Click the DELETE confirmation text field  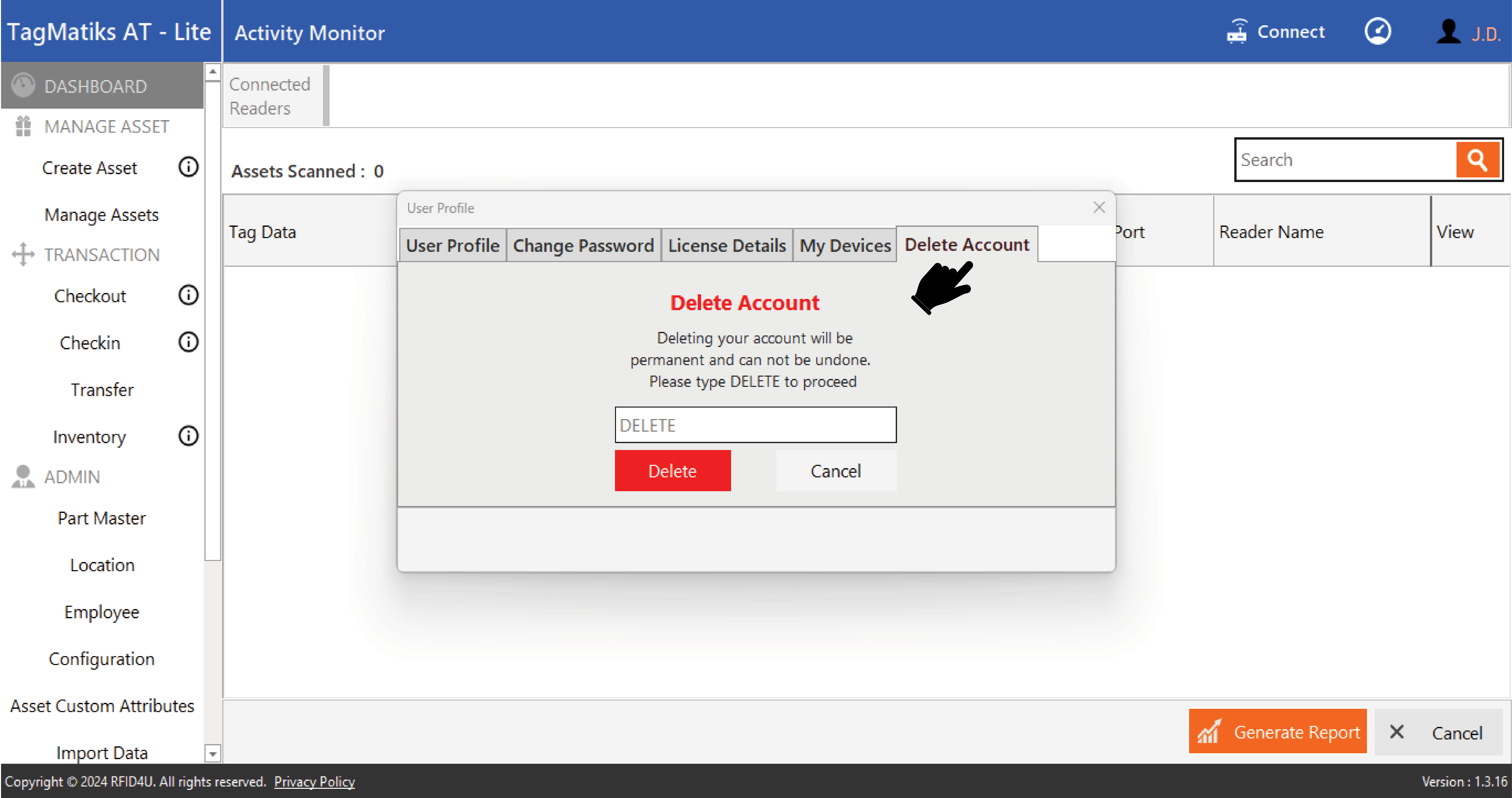(x=755, y=425)
